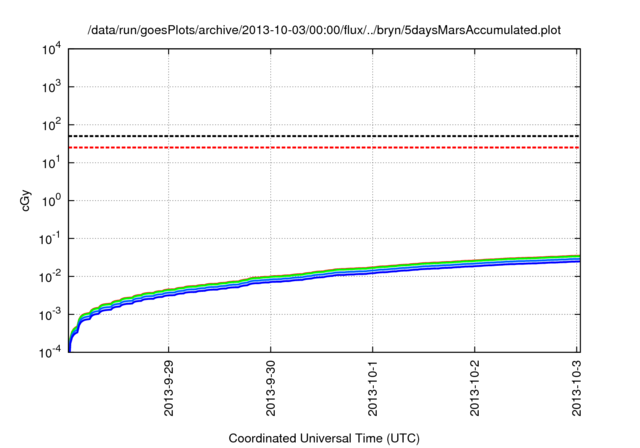Click the 10^4 y-axis tick label
Screen dimensions: 640x448
[51, 50]
